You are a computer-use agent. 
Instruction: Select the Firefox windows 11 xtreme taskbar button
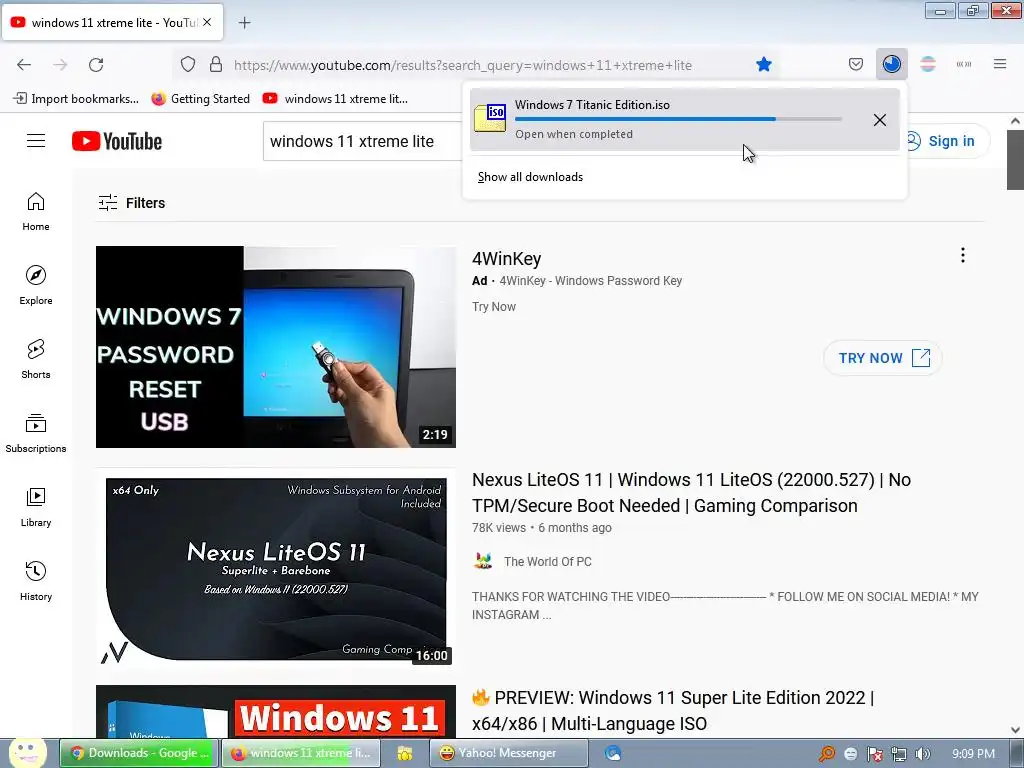click(300, 753)
